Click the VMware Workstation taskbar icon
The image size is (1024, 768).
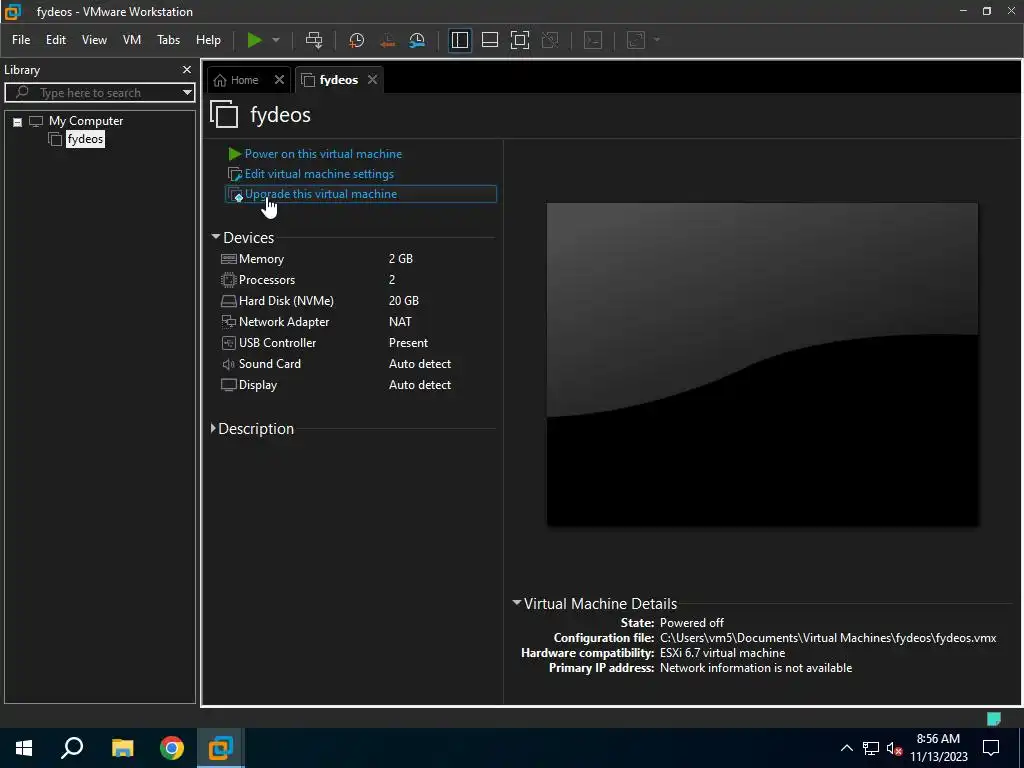click(221, 748)
